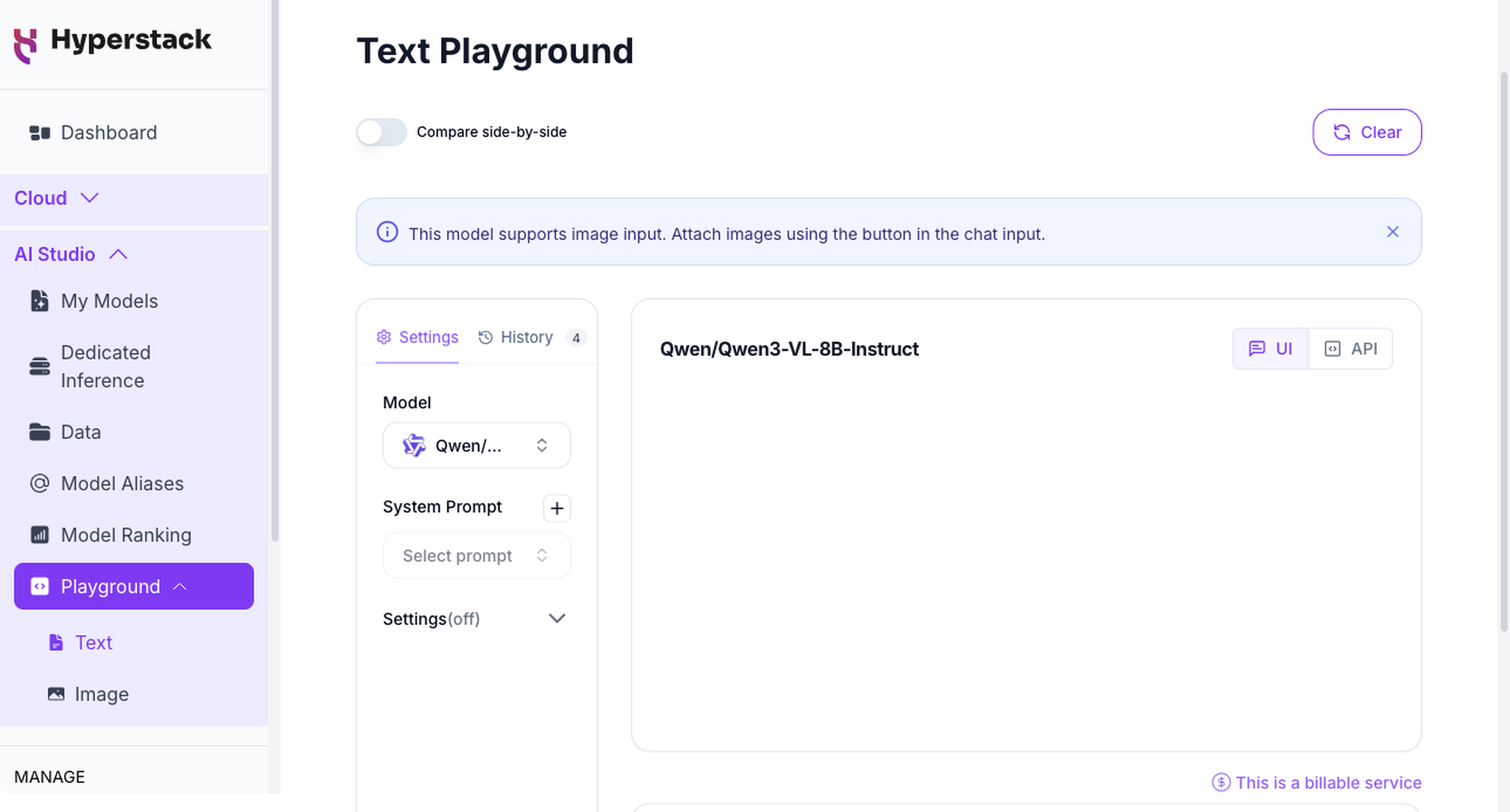Dismiss the image input info banner

[x=1393, y=232]
